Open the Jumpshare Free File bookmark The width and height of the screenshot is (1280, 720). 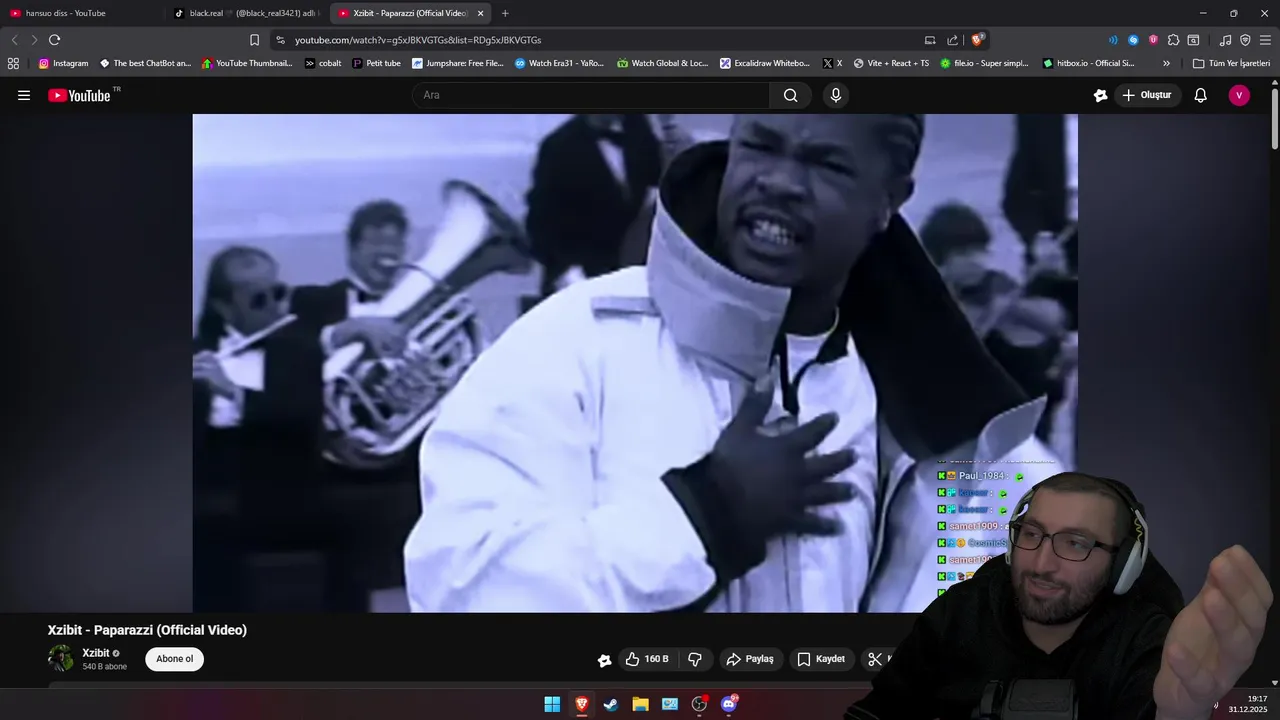point(458,63)
